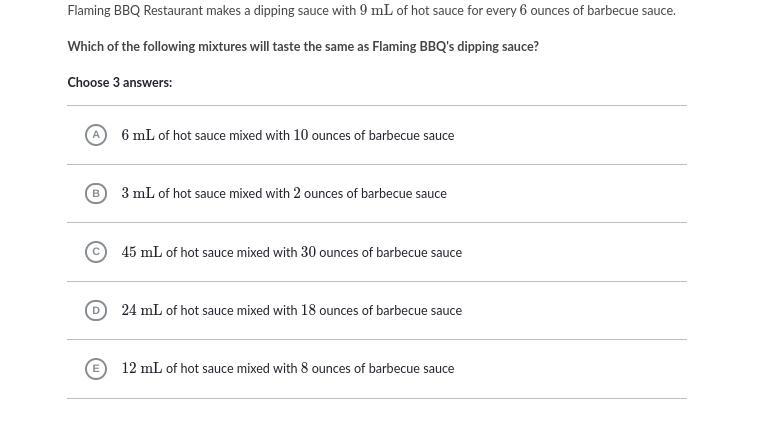Click the 'Choose 3 answers:' instruction

(120, 83)
